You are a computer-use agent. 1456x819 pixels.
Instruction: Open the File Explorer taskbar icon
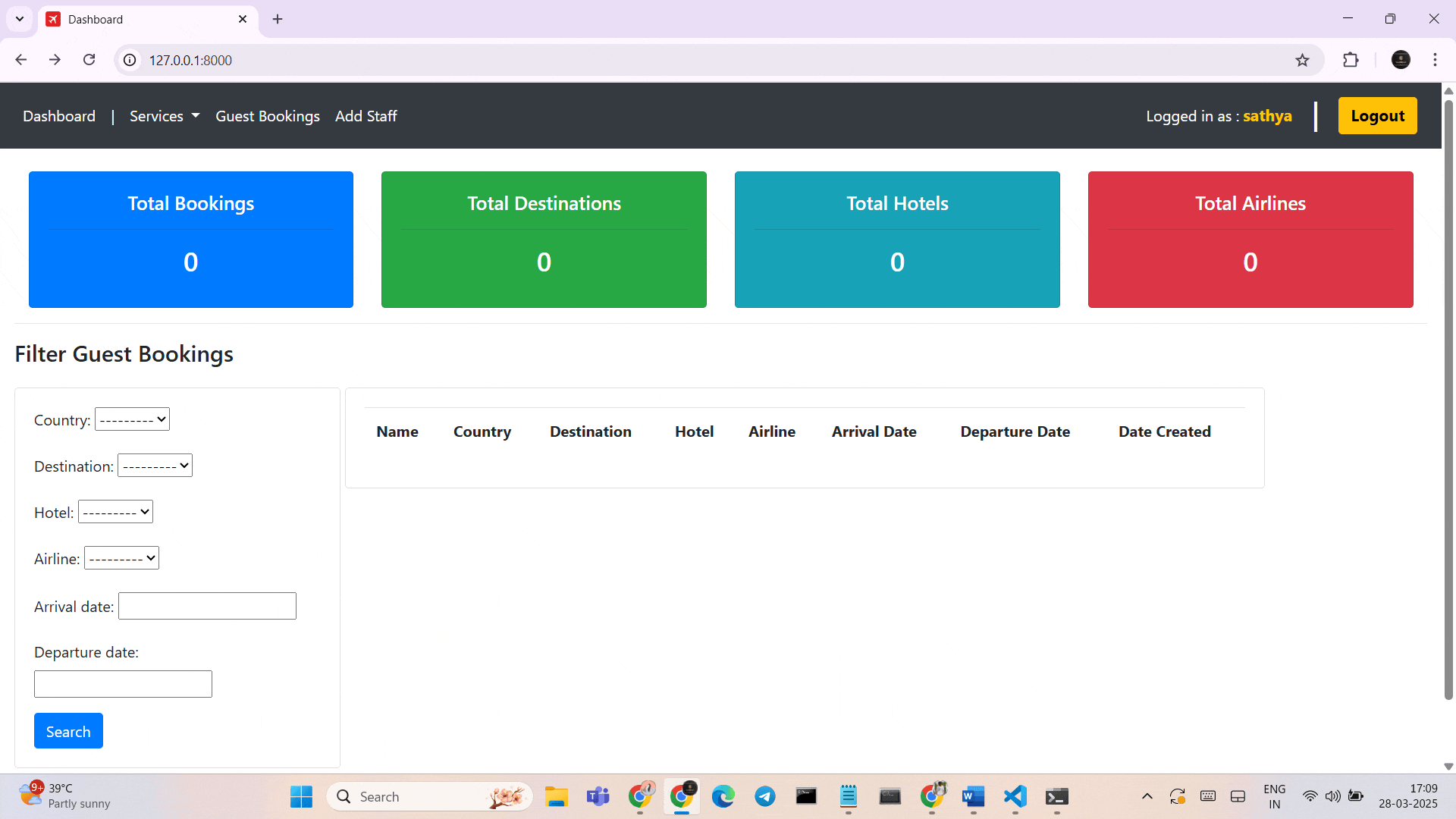(556, 796)
